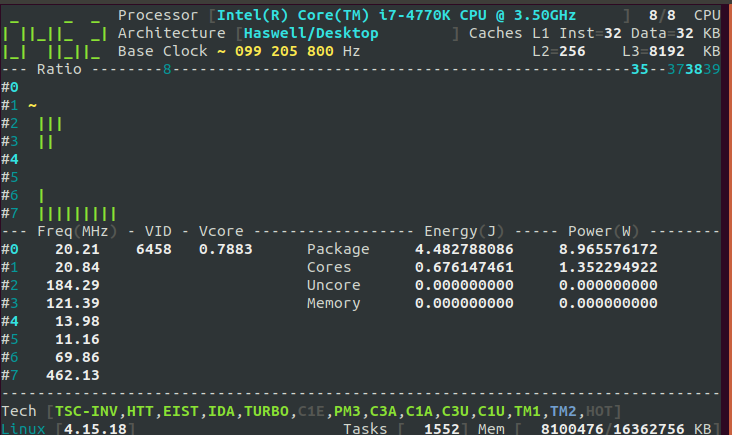Image resolution: width=732 pixels, height=435 pixels.
Task: Click the Cores energy value 0.676147461
Action: 464,267
